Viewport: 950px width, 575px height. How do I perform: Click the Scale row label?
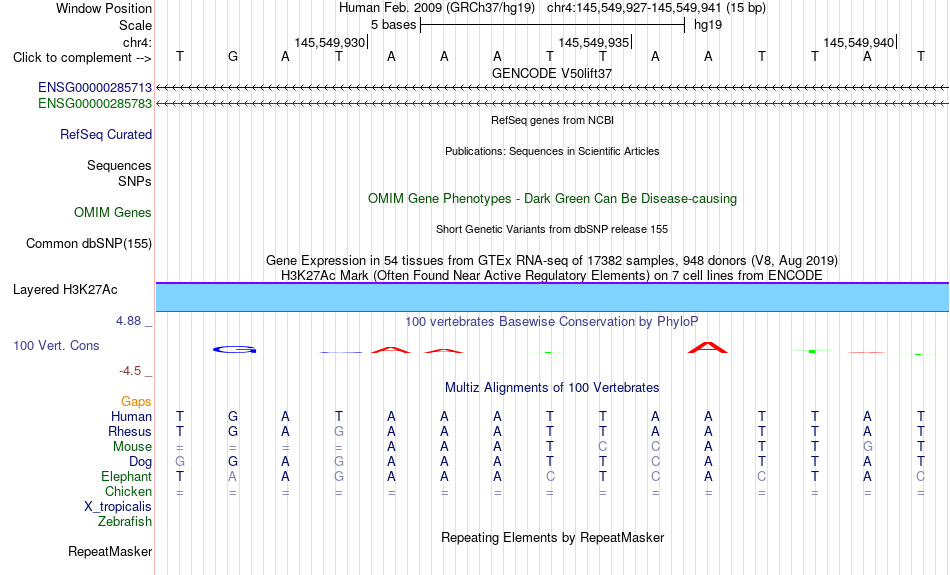pos(136,25)
